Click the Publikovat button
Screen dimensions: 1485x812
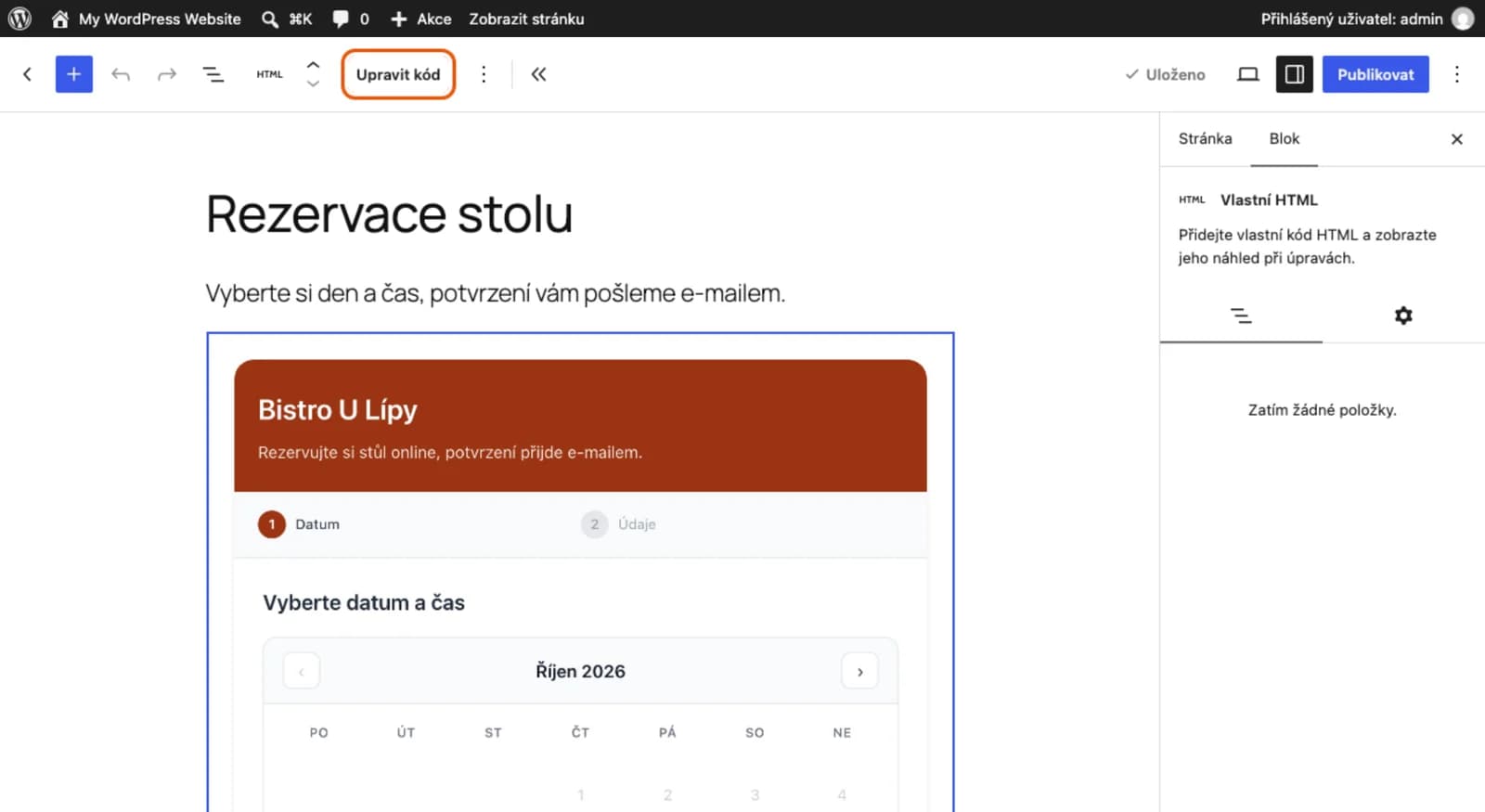pyautogui.click(x=1375, y=74)
